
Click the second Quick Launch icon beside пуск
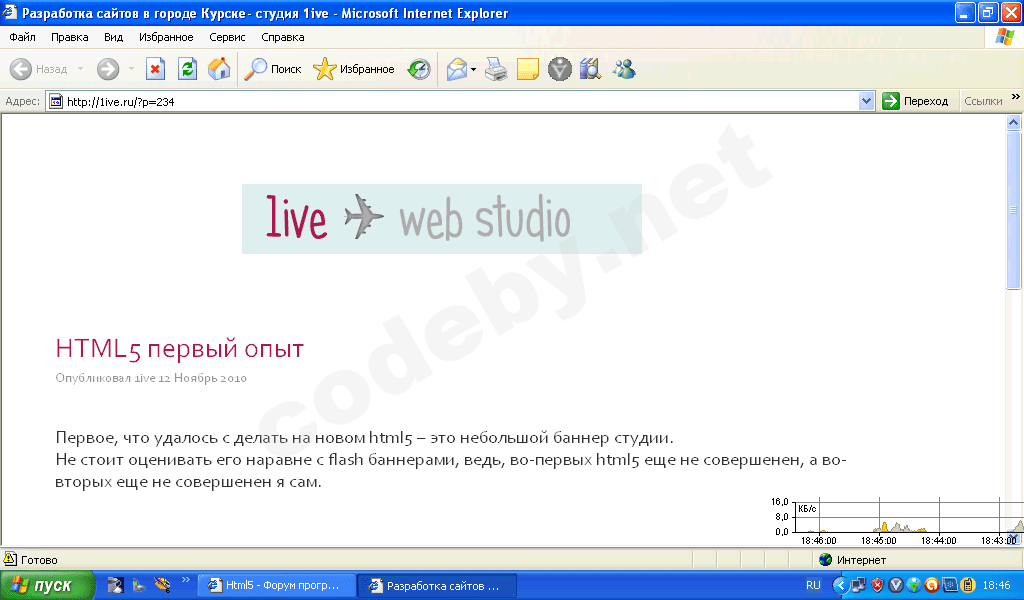tap(138, 585)
